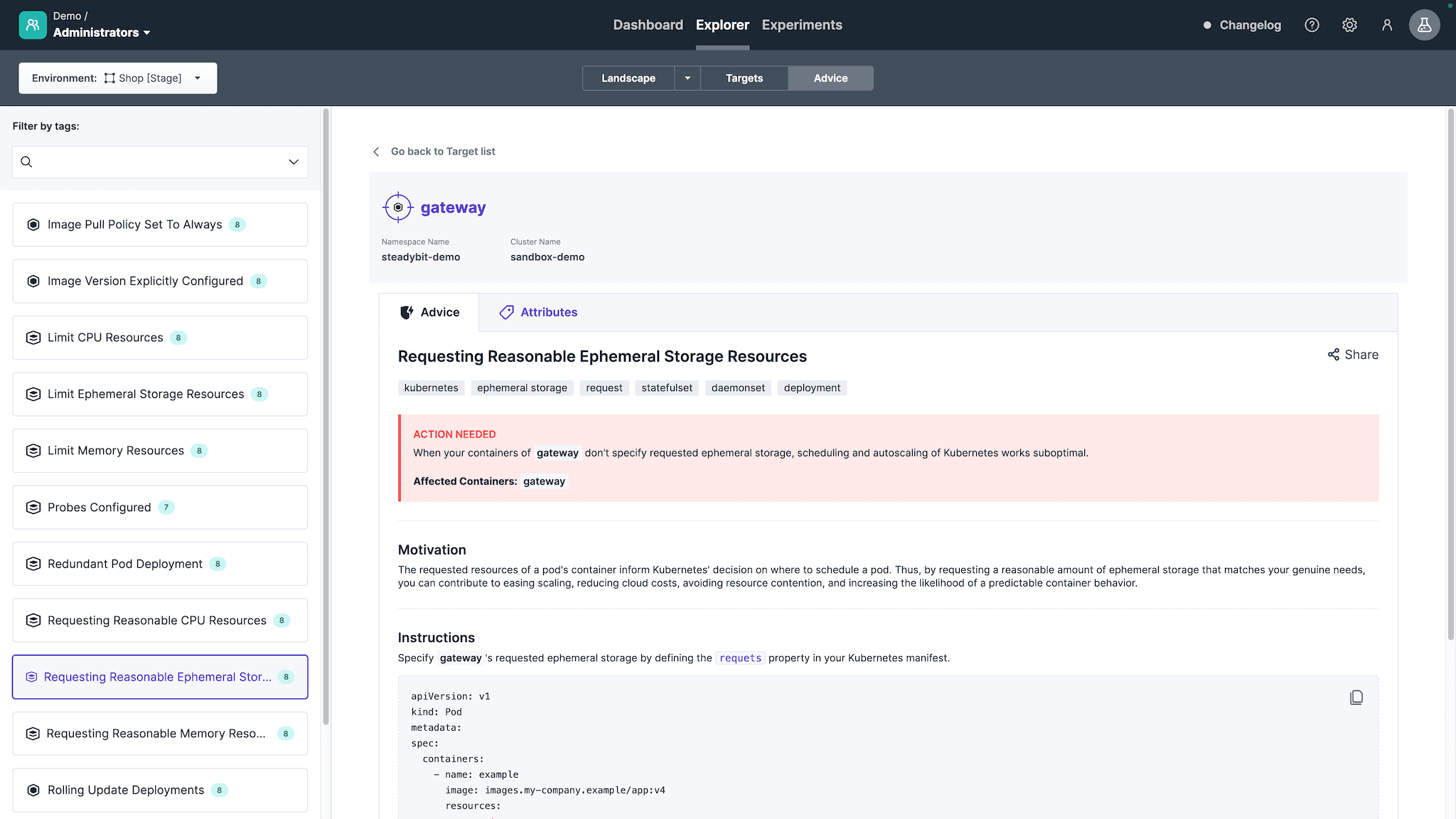1456x819 pixels.
Task: Click the team logo icon
Action: pyautogui.click(x=32, y=25)
